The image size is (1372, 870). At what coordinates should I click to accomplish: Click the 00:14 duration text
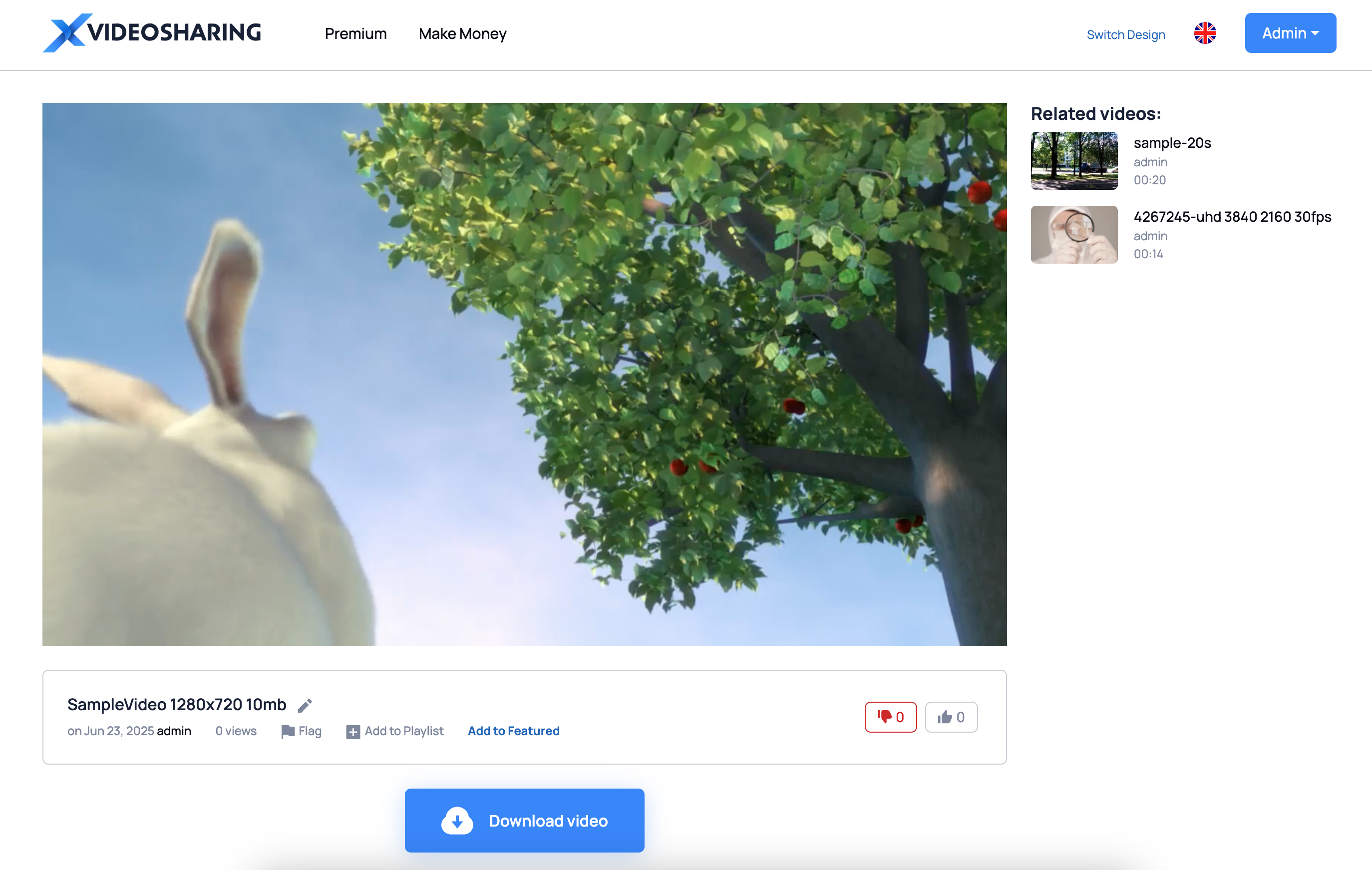click(1148, 254)
